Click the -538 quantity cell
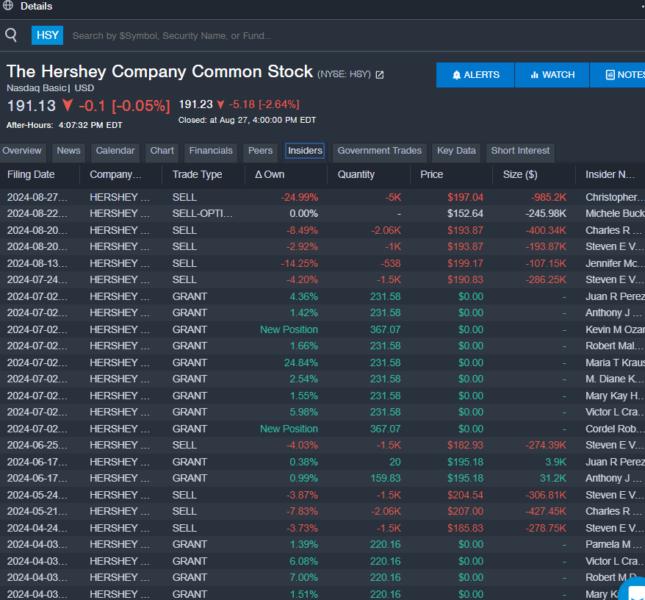This screenshot has width=645, height=600. tap(390, 264)
